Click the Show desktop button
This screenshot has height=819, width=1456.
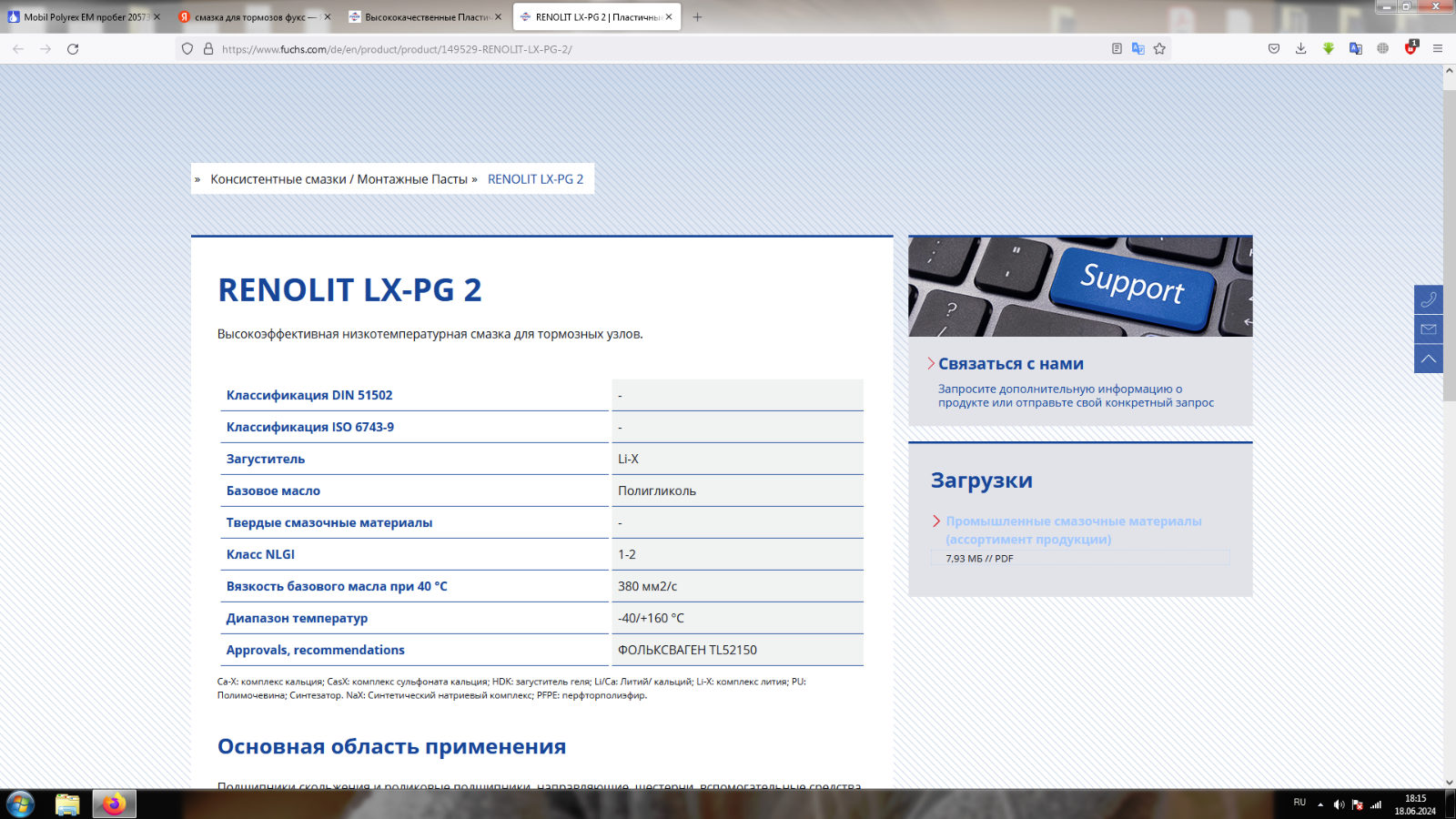pos(1451,804)
